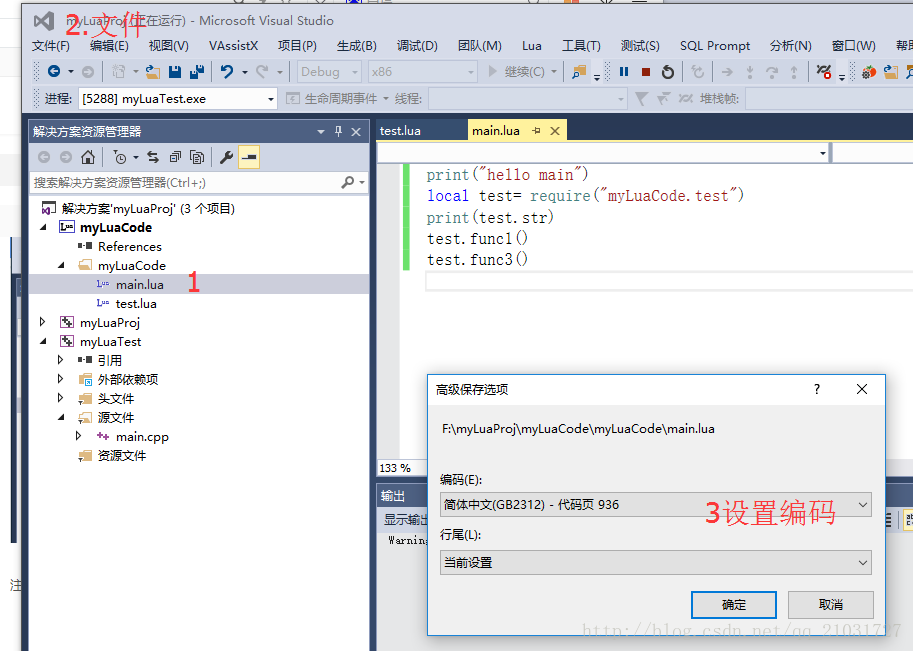Screen dimensions: 913x651
Task: Expand the myLuaProj project node
Action: tap(43, 322)
